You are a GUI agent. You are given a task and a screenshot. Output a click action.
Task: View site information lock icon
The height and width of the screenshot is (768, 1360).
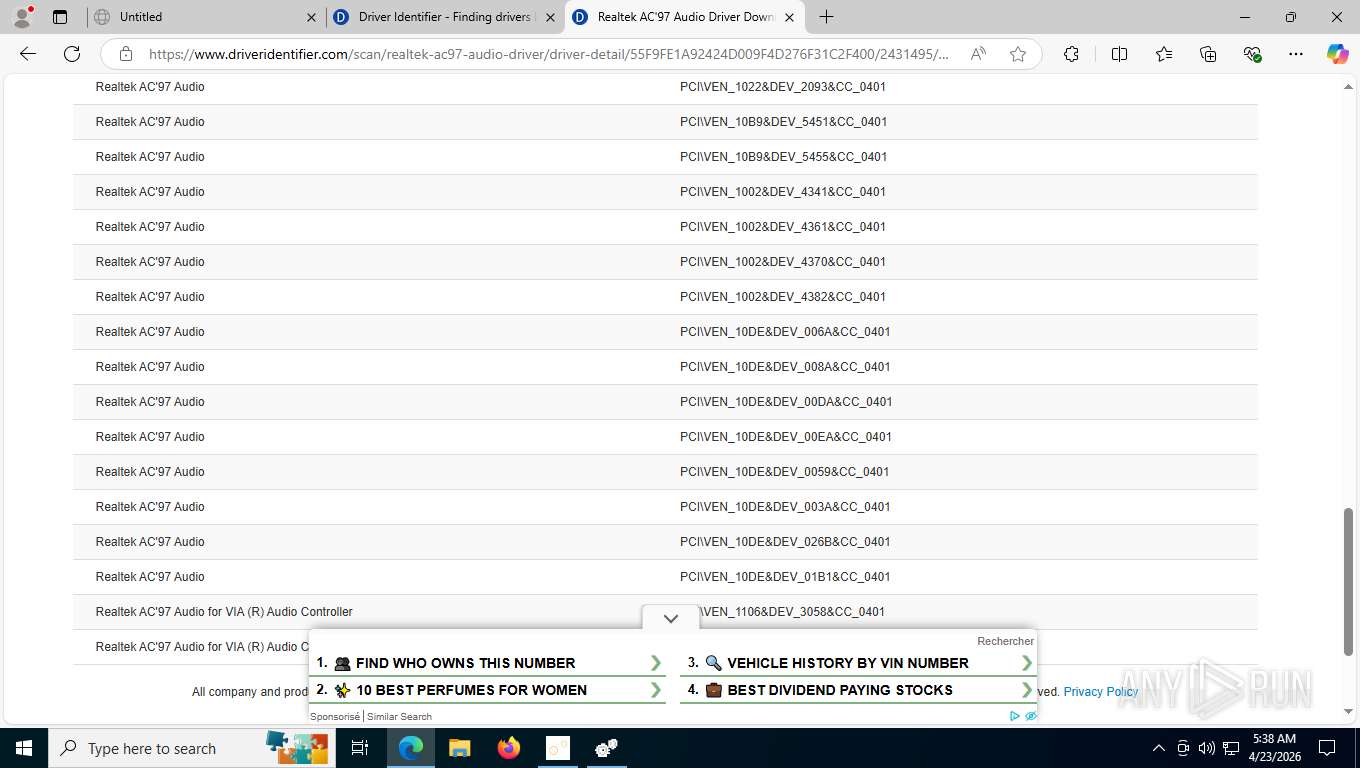point(126,54)
